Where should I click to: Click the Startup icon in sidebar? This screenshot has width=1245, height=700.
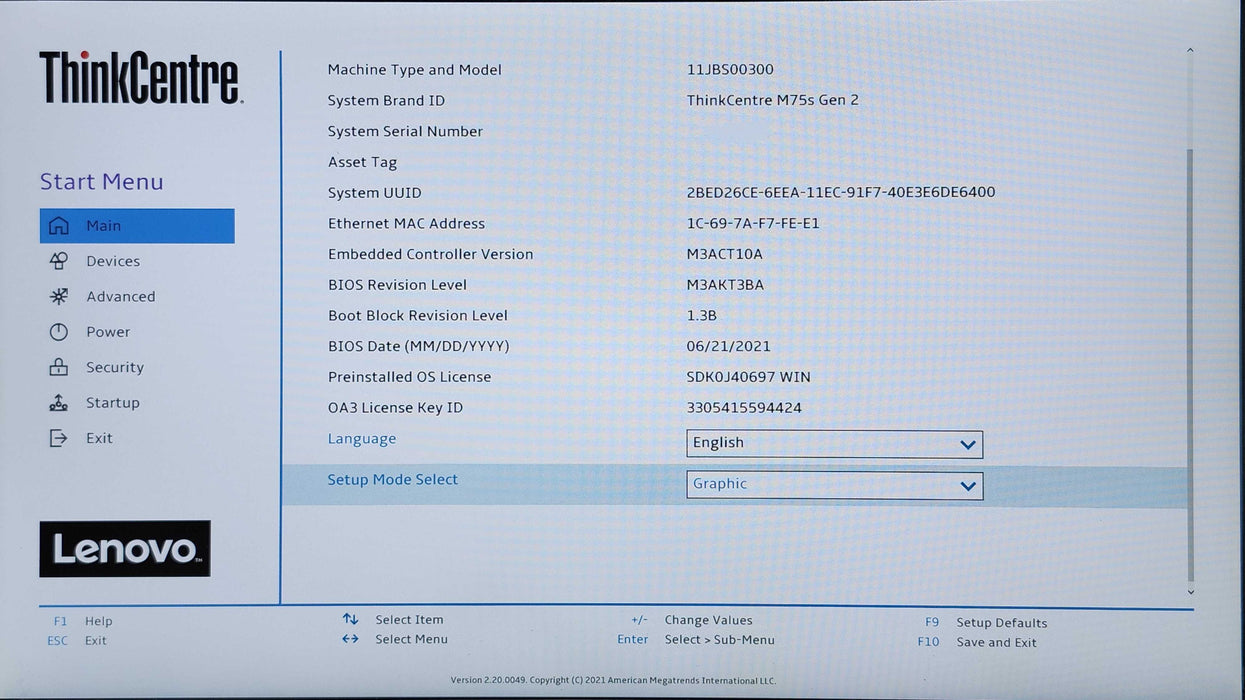tap(59, 403)
